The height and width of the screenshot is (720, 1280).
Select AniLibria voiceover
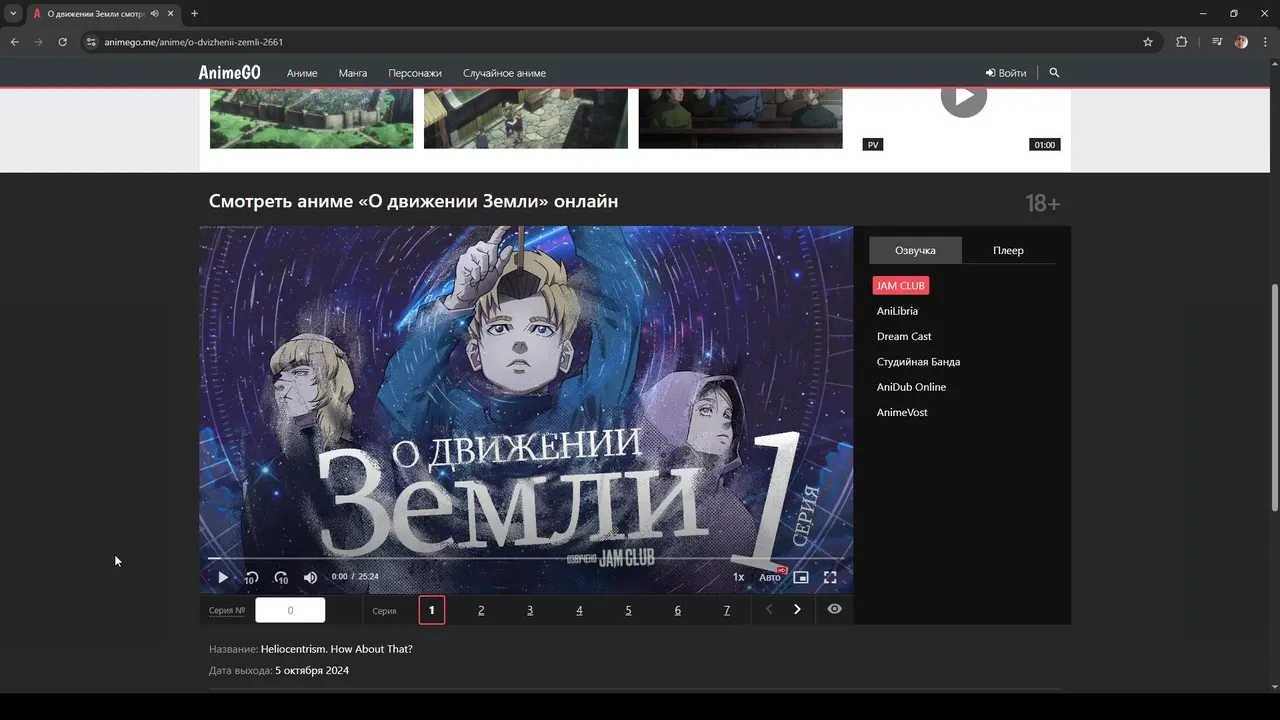[897, 311]
